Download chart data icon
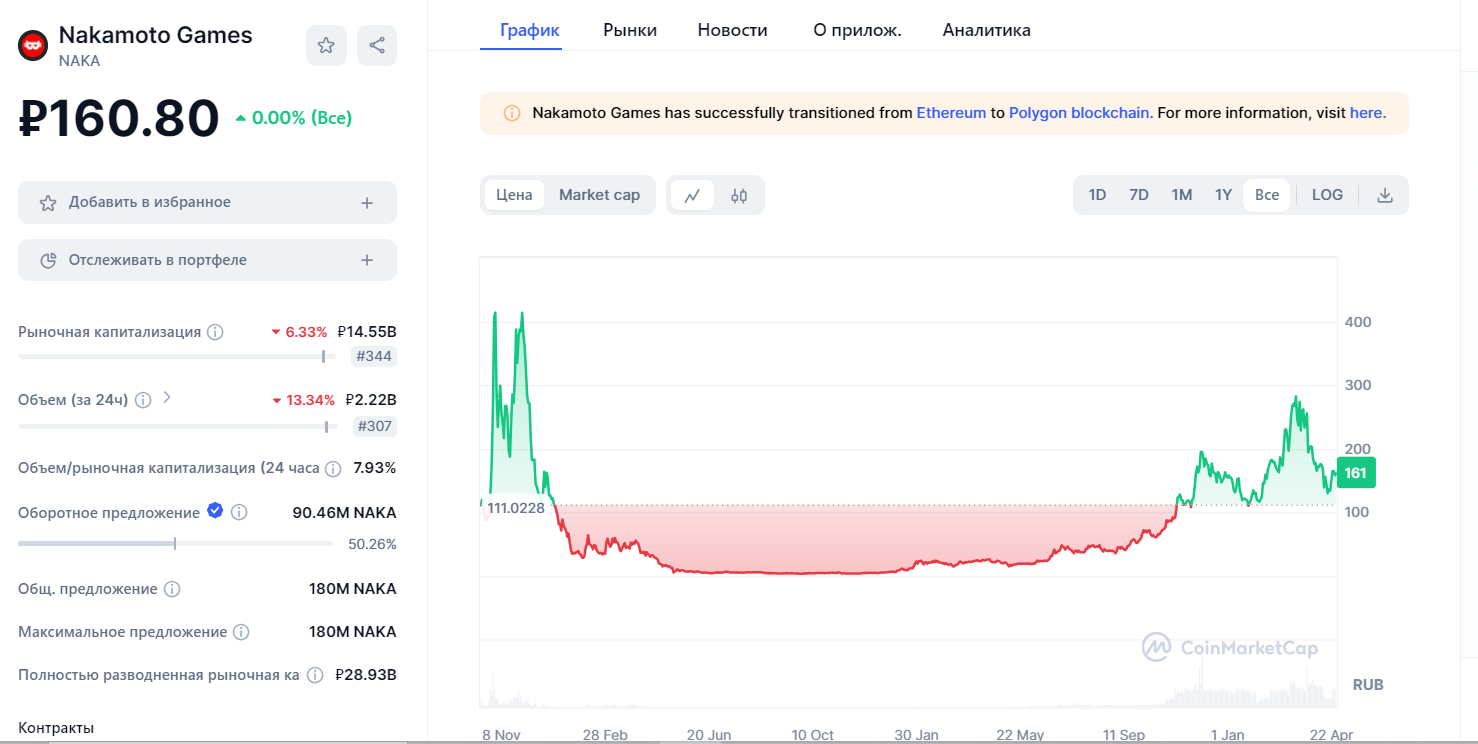The width and height of the screenshot is (1478, 744). [1385, 195]
